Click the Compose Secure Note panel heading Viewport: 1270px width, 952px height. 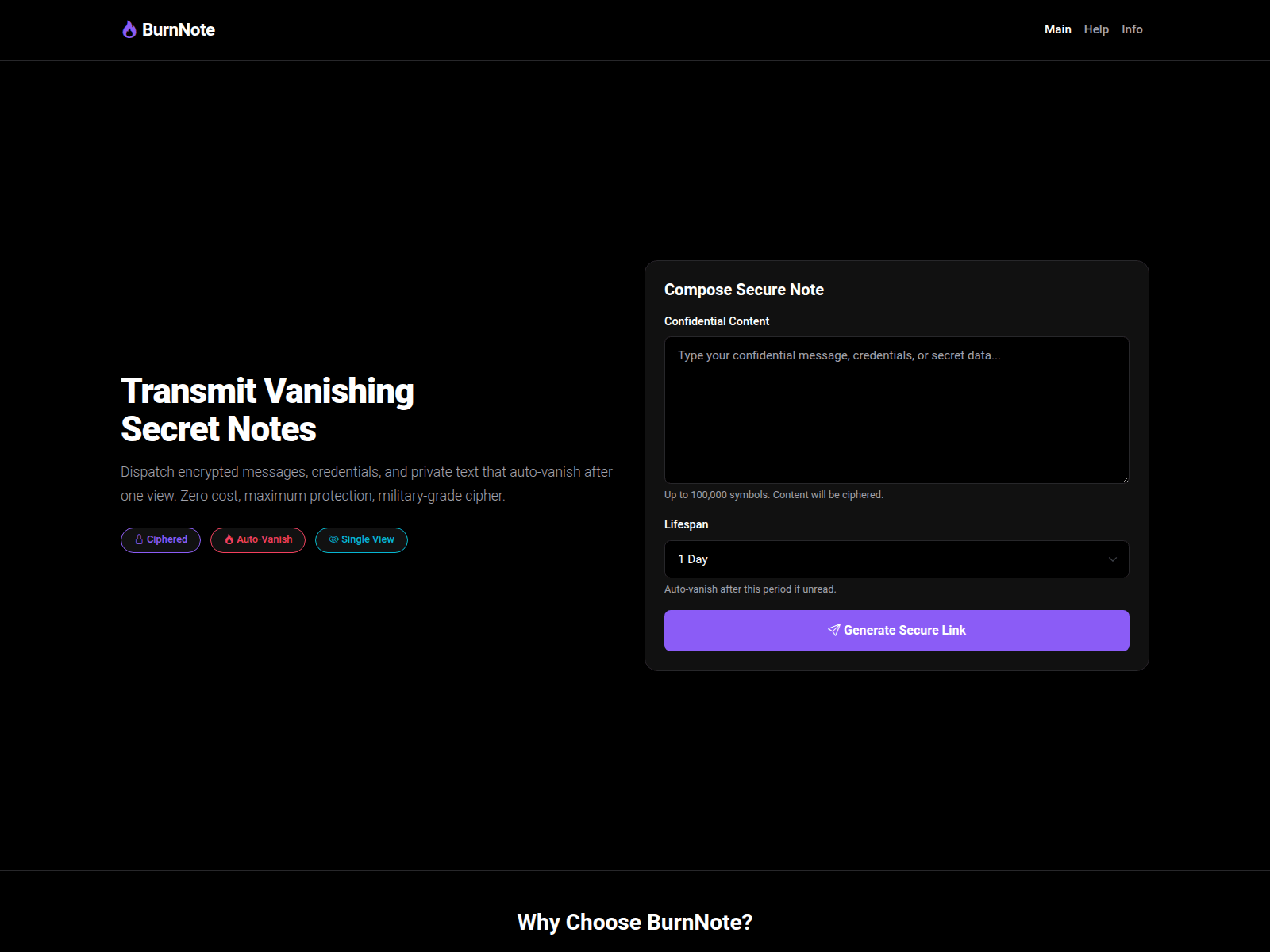[744, 290]
